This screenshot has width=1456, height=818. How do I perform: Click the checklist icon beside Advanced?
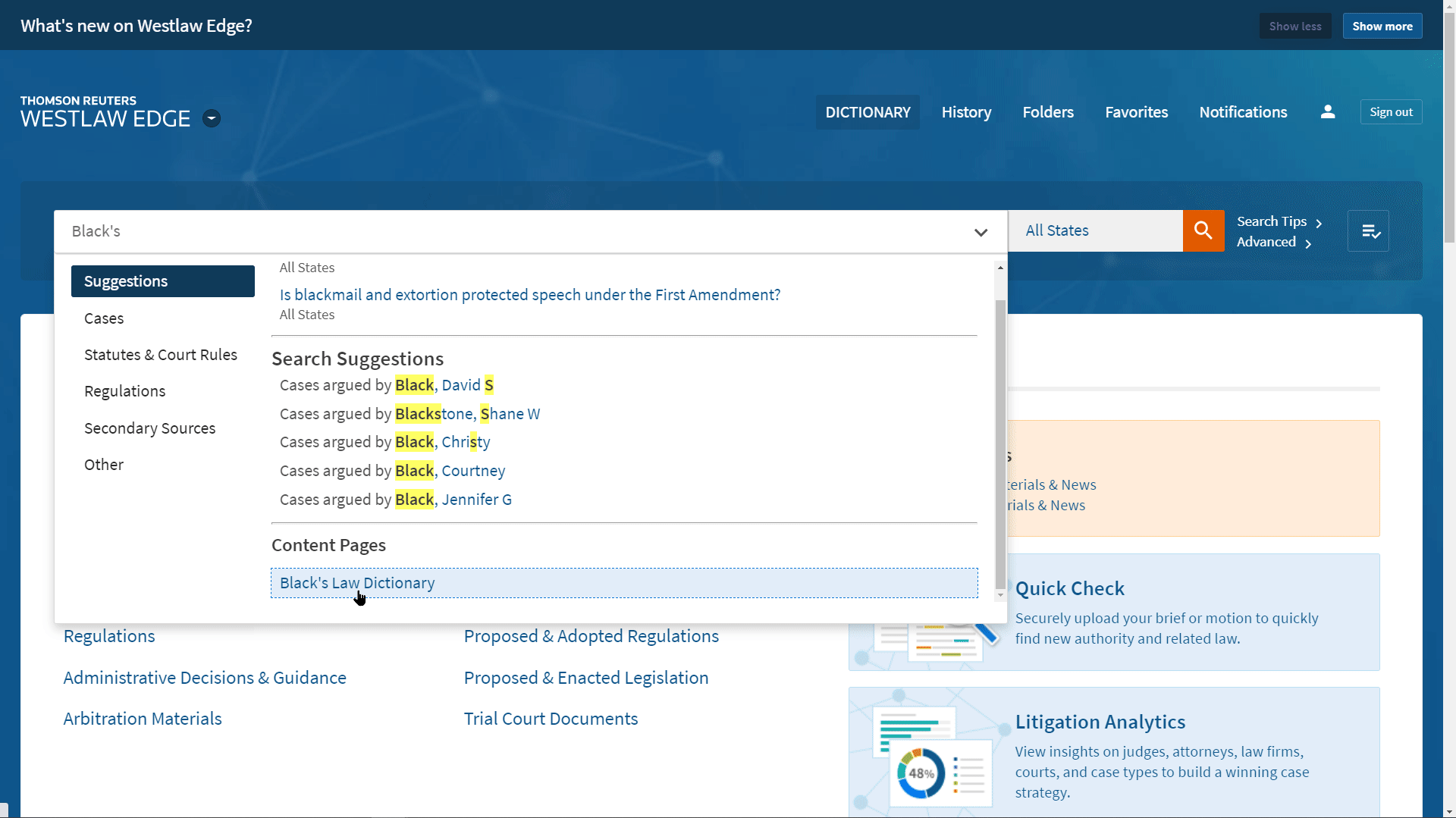1369,231
